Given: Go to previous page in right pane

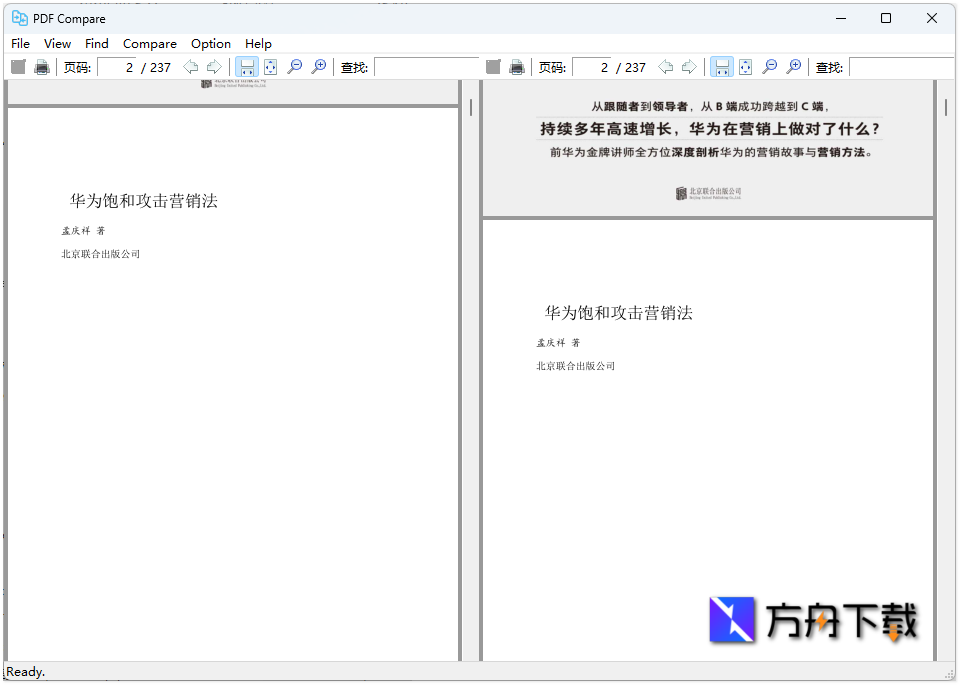Looking at the screenshot, I should (666, 67).
